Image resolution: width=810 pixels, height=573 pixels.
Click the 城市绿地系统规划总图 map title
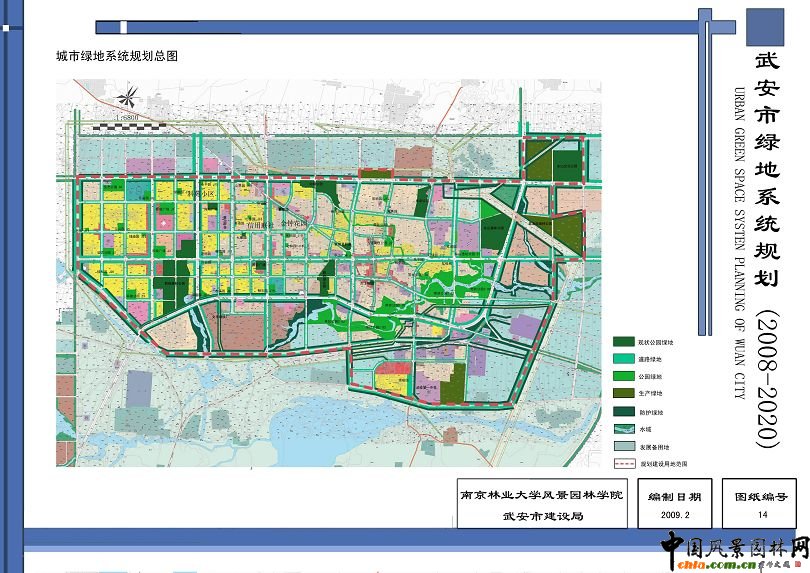tap(117, 57)
